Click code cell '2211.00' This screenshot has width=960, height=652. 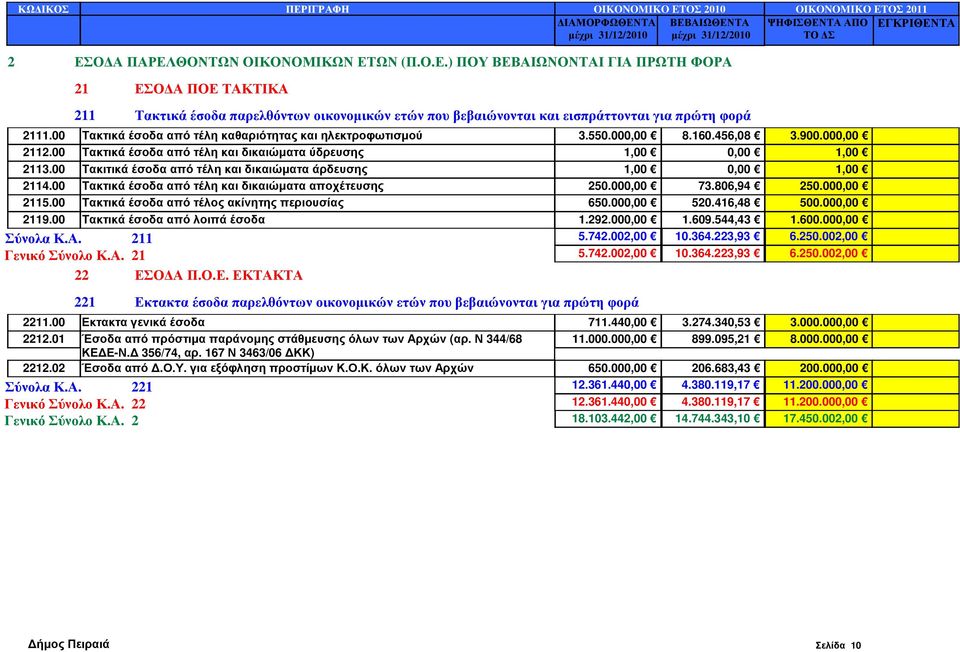(x=43, y=323)
